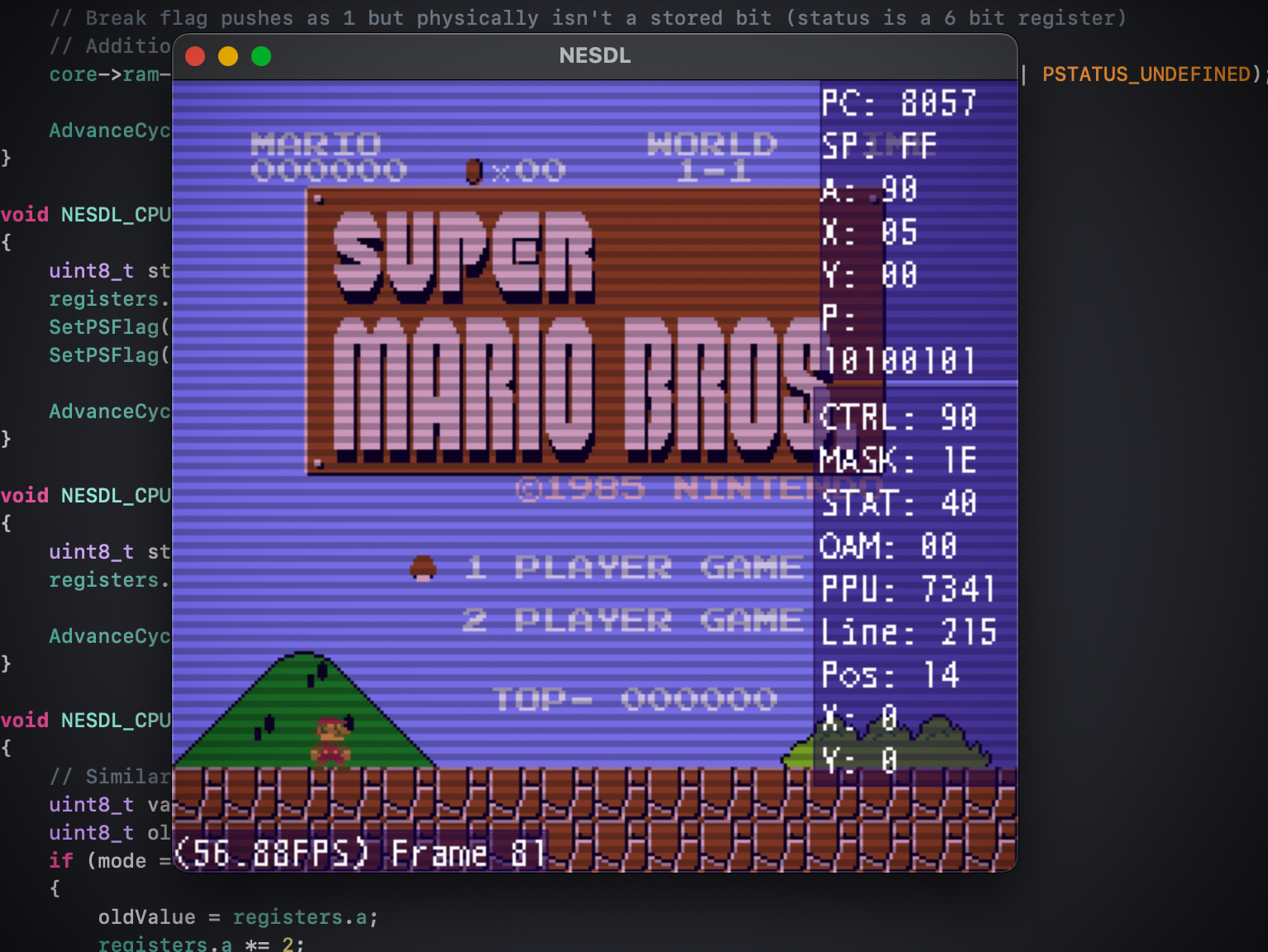Image resolution: width=1268 pixels, height=952 pixels.
Task: Click the 'if (mode' line in editor
Action: click(x=110, y=861)
